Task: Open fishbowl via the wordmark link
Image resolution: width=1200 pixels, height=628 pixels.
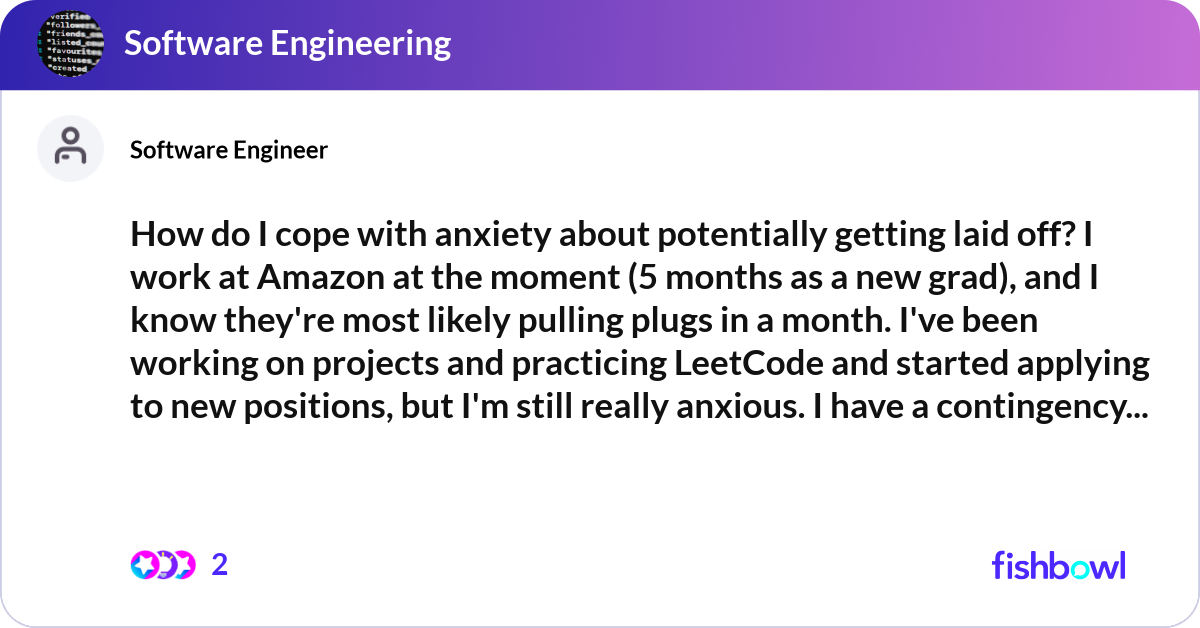Action: coord(1058,565)
